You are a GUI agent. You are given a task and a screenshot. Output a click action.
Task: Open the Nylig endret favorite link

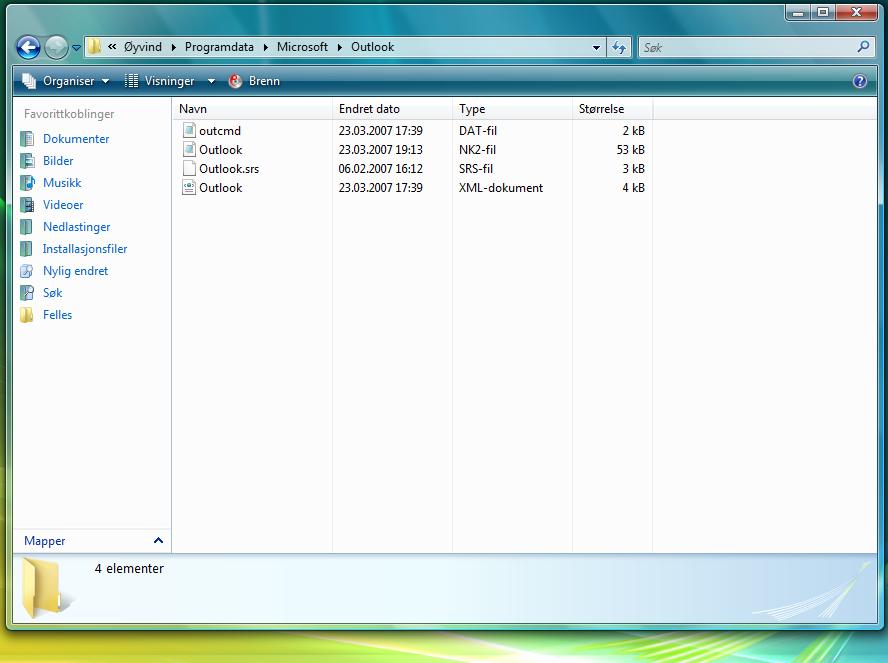click(x=75, y=271)
